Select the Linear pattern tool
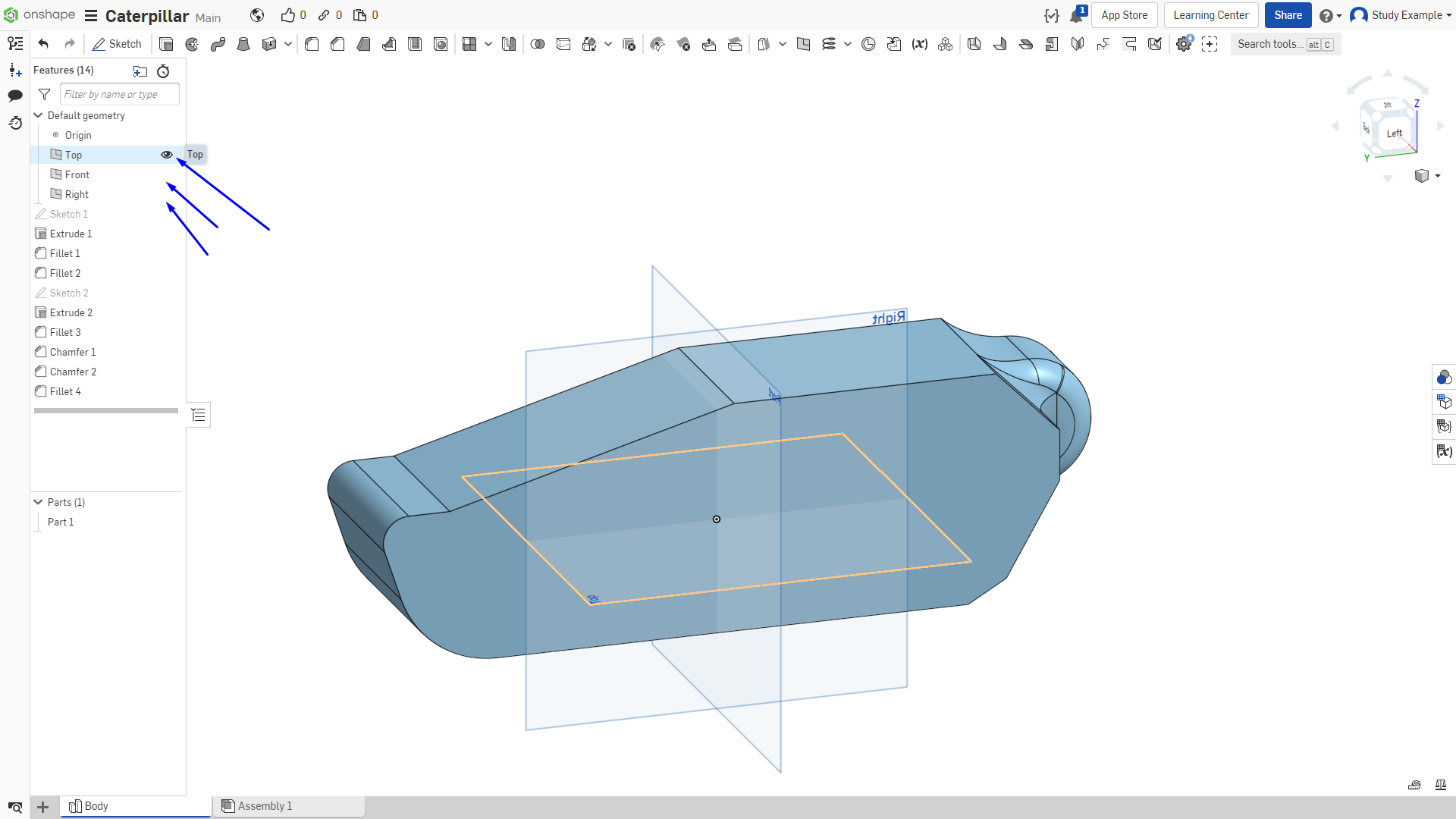The image size is (1456, 819). (469, 44)
